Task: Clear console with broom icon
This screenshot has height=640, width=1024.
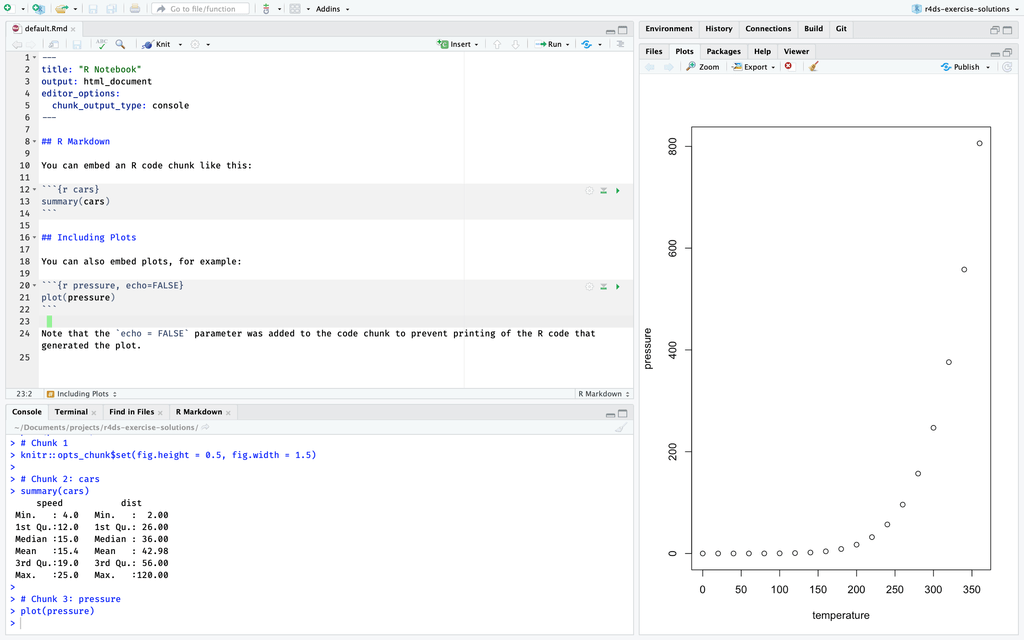Action: coord(620,427)
